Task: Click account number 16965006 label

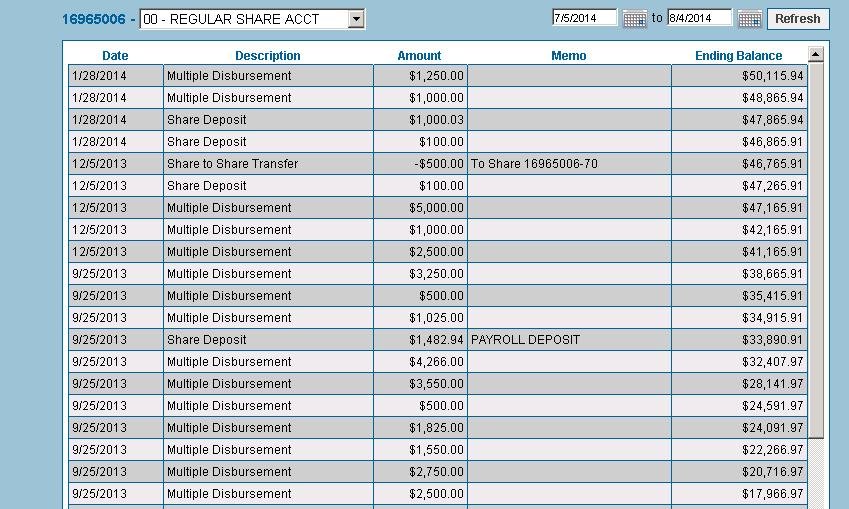Action: point(93,19)
